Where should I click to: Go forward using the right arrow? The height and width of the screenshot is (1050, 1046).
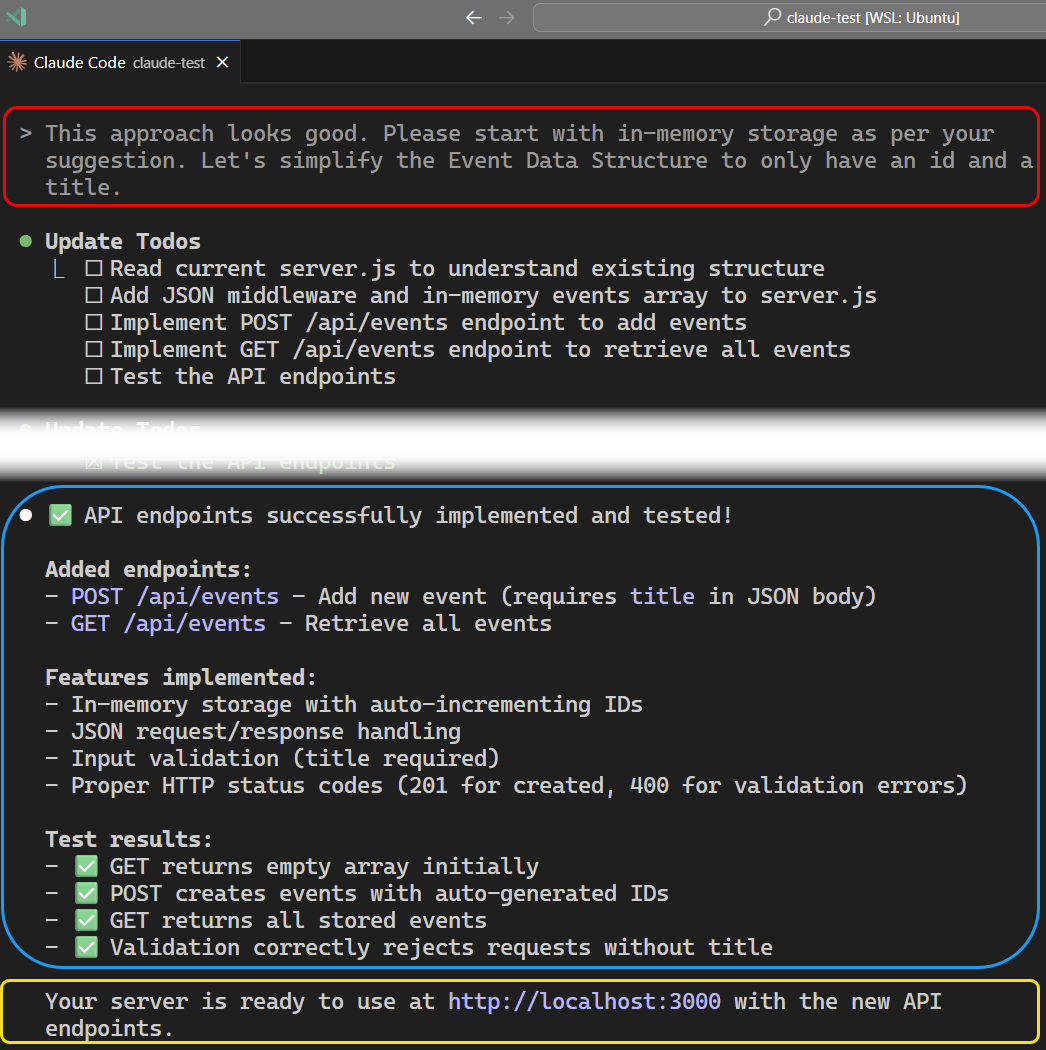[x=507, y=18]
